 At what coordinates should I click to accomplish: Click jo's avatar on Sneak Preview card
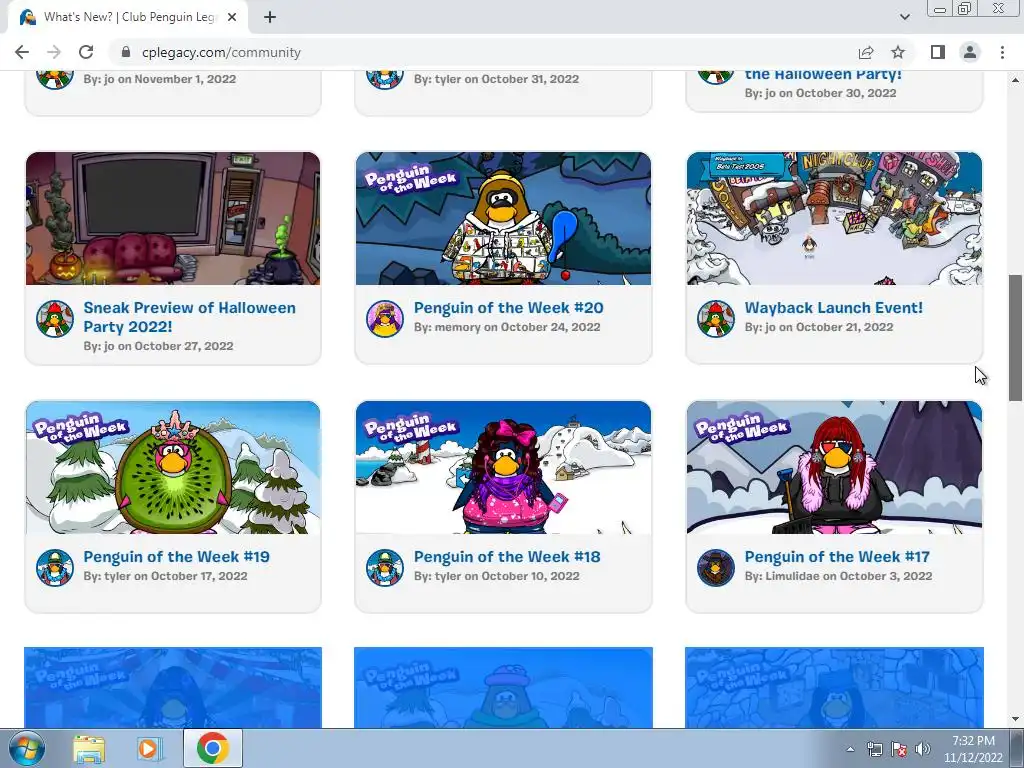point(55,319)
